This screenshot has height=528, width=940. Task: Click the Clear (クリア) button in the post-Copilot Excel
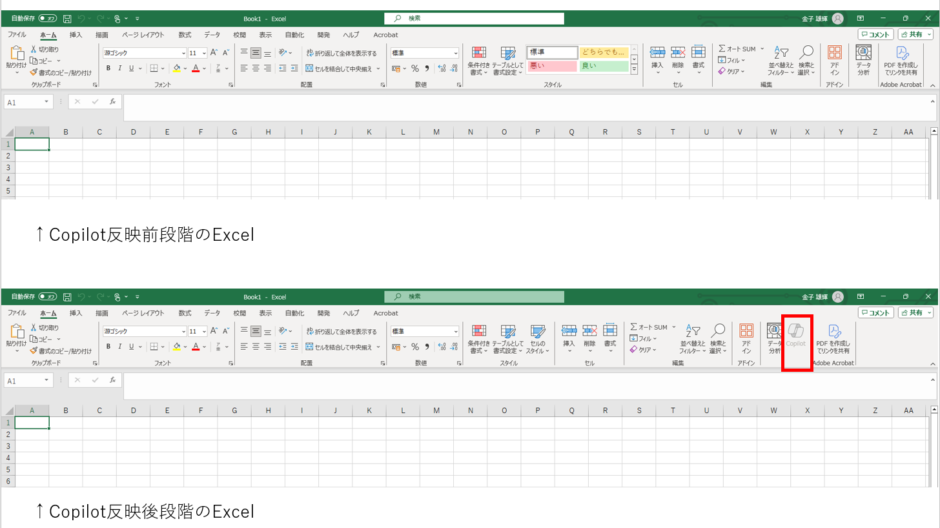pyautogui.click(x=643, y=350)
